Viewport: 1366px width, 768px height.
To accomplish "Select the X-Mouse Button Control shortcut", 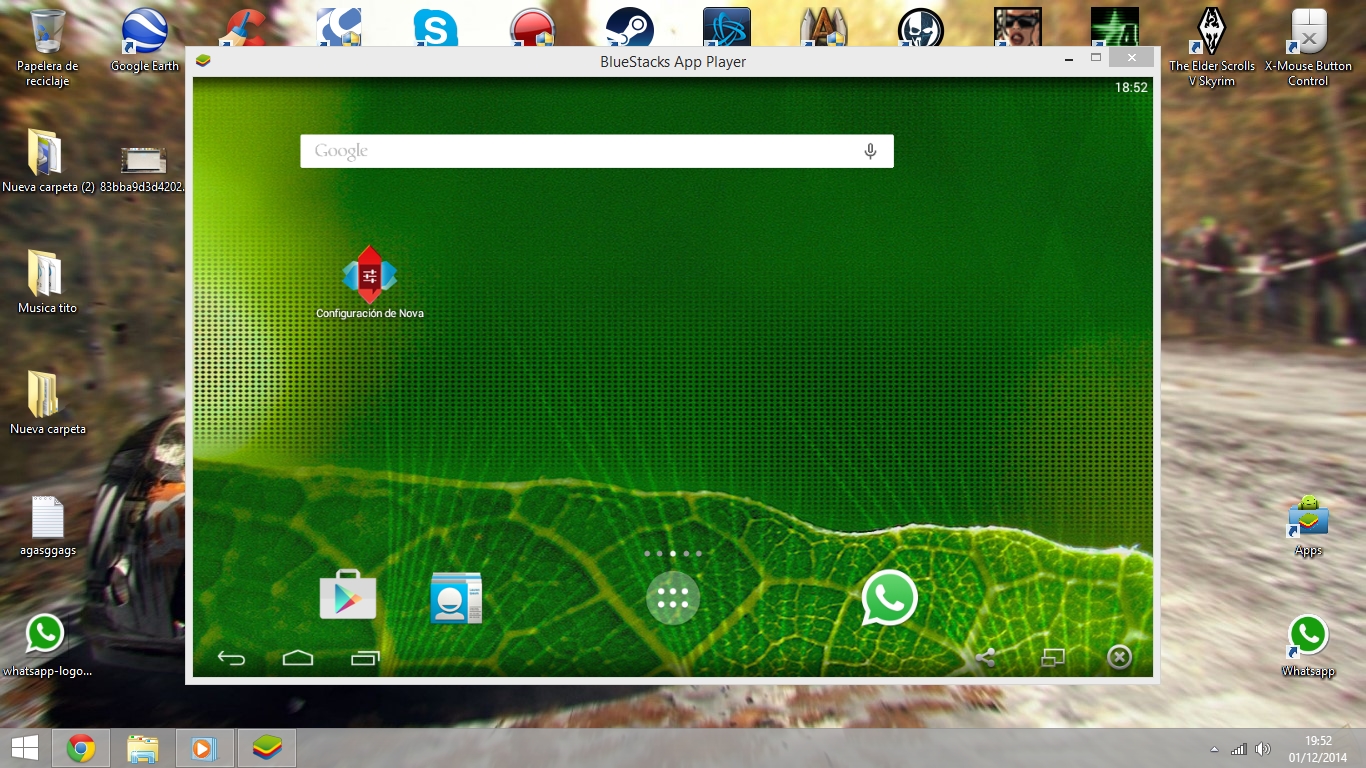I will pyautogui.click(x=1308, y=48).
